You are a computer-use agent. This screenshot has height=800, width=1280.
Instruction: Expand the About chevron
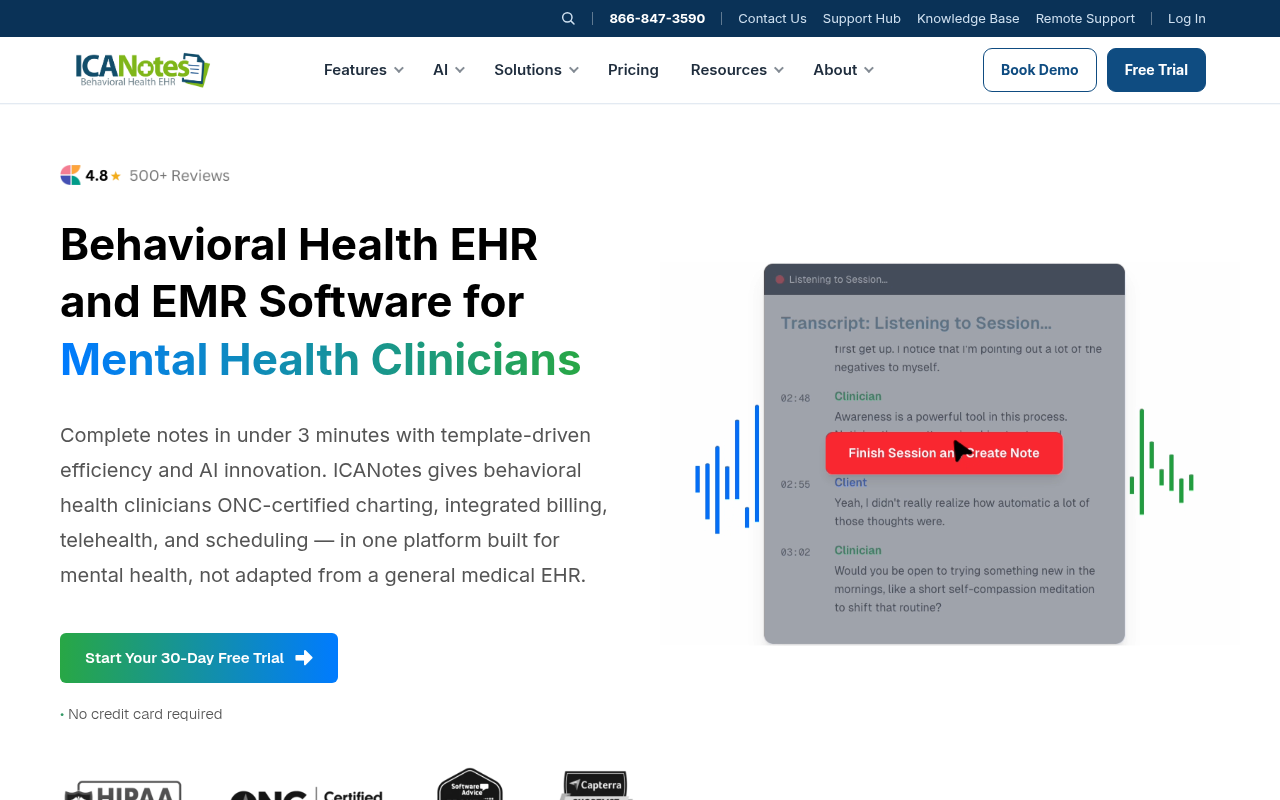click(869, 70)
